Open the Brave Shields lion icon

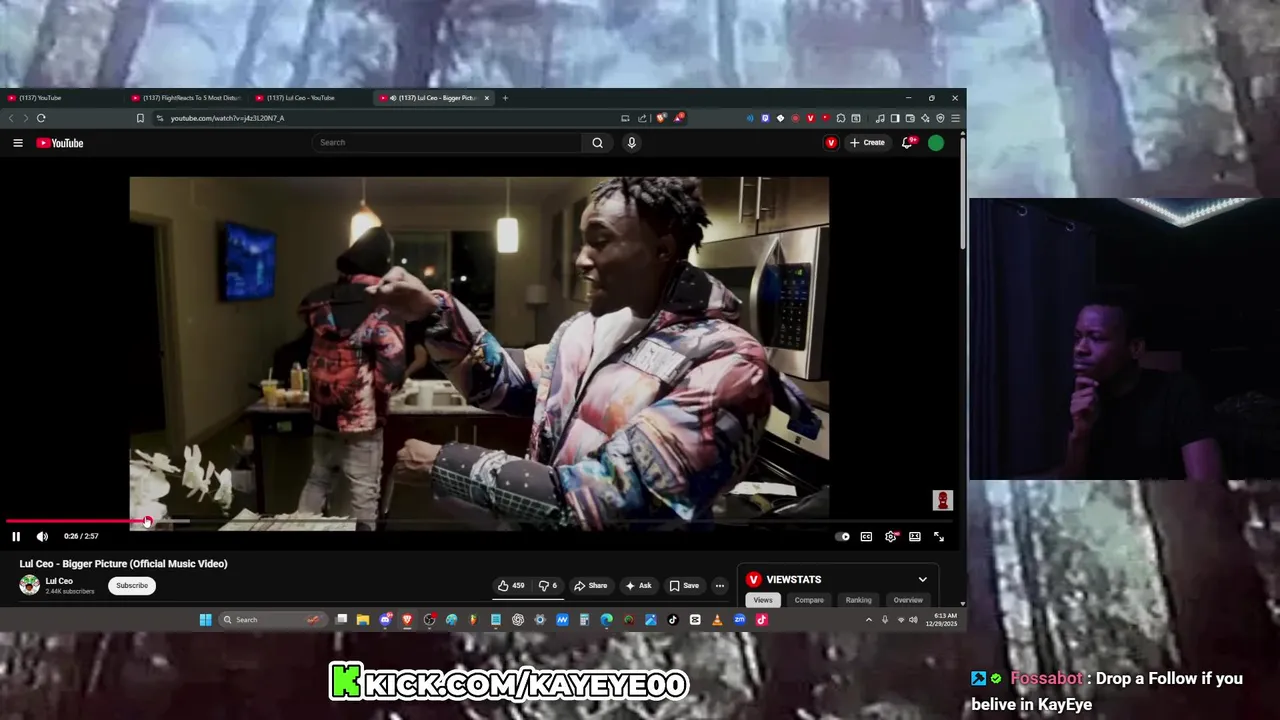click(x=662, y=118)
